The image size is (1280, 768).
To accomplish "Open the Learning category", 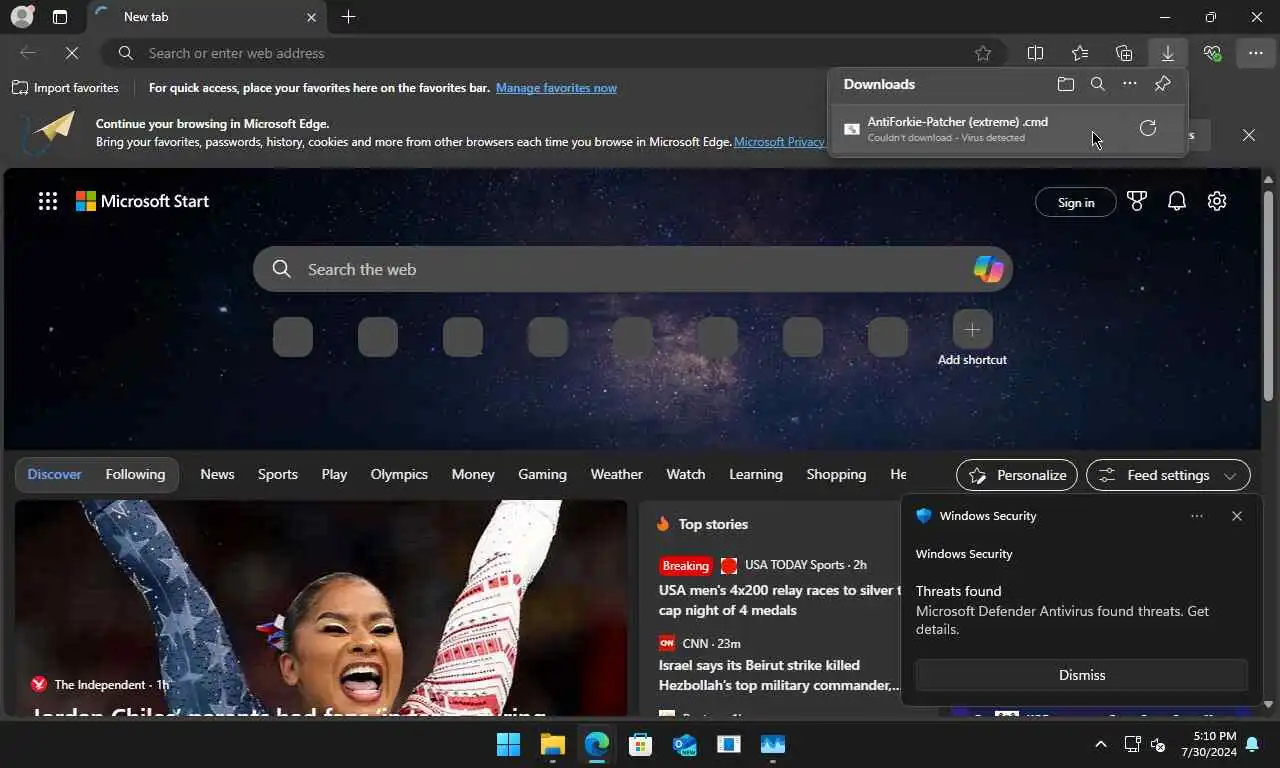I will click(756, 474).
